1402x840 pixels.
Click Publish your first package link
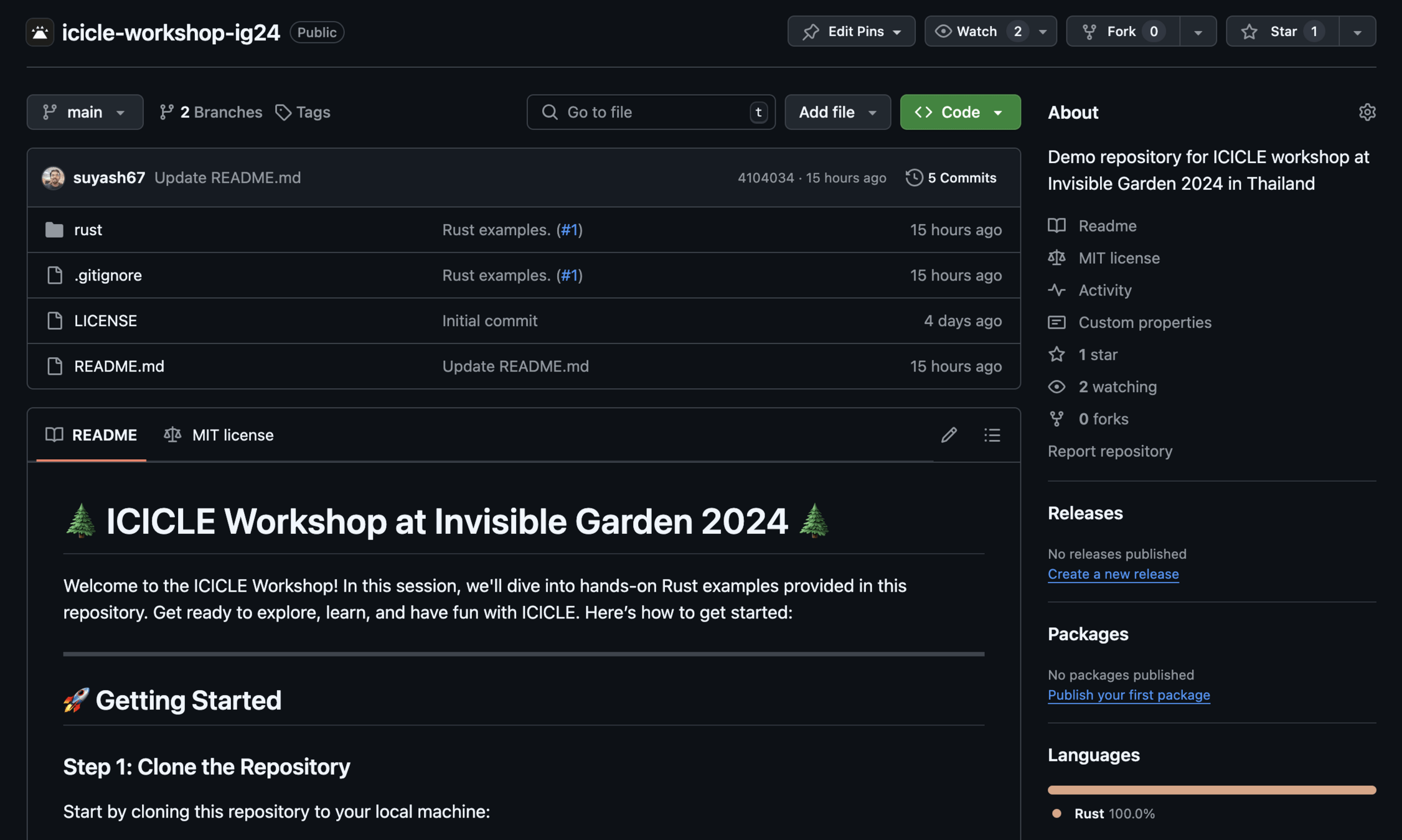coord(1128,695)
